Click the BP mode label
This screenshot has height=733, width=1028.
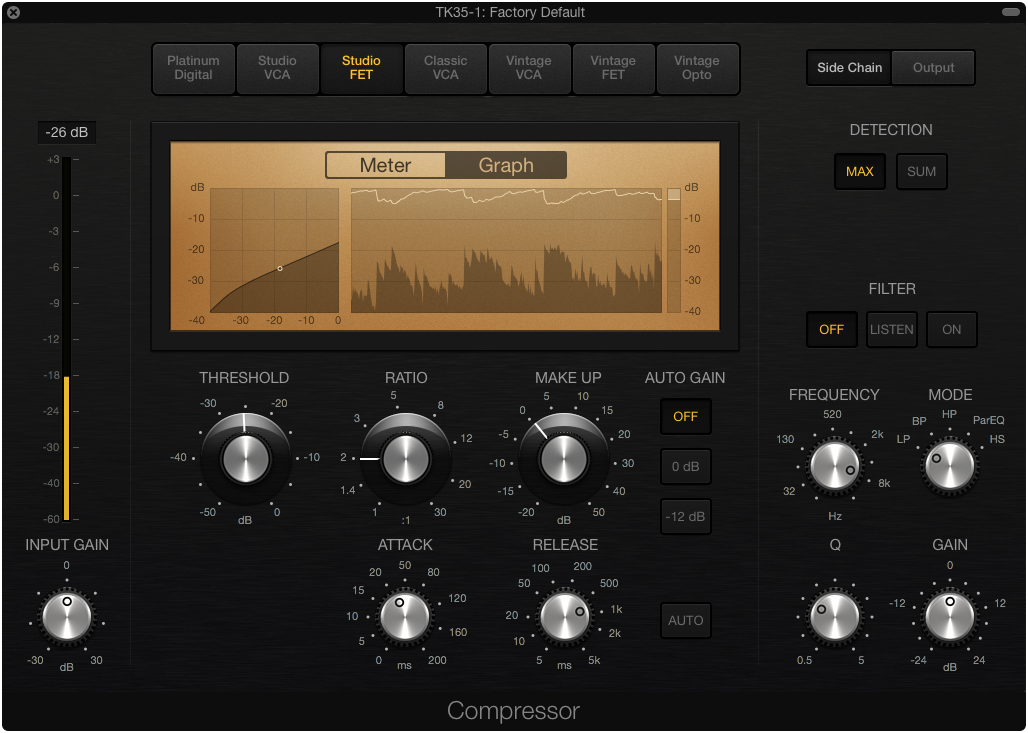(919, 421)
